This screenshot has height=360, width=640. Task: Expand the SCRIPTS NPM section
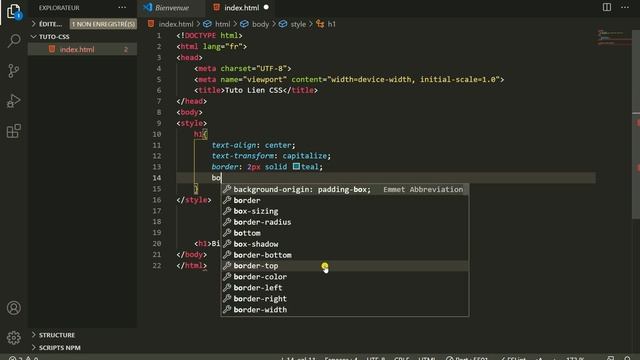(x=60, y=347)
